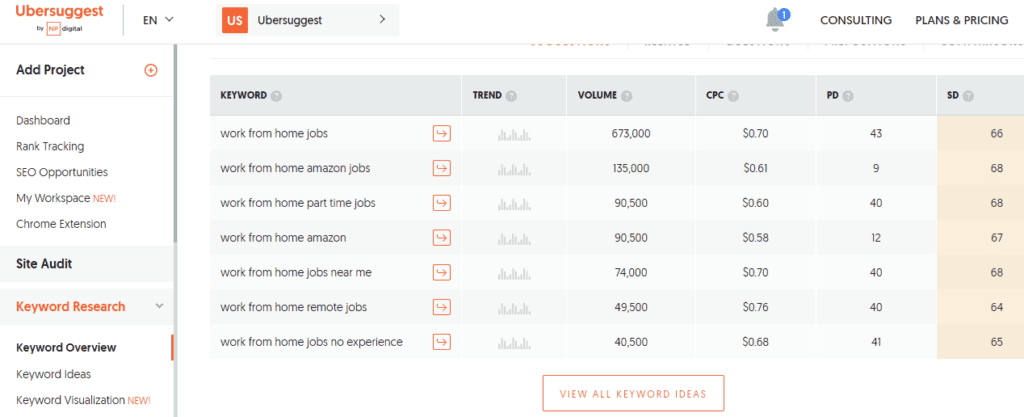
Task: Click the help icon next to TREND header
Action: coord(511,96)
